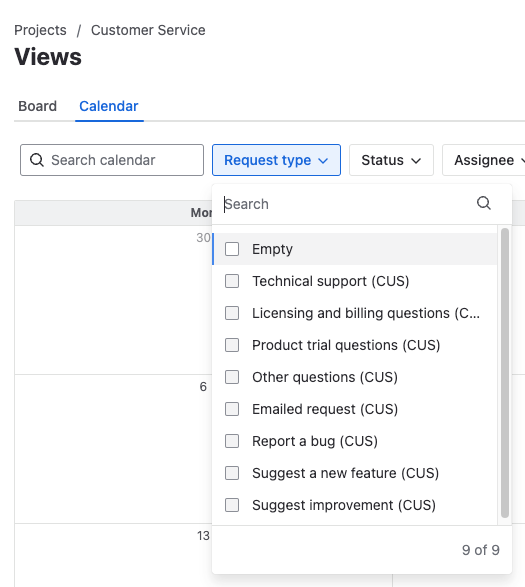Click the Status chevron arrow
The image size is (525, 587).
(x=416, y=161)
